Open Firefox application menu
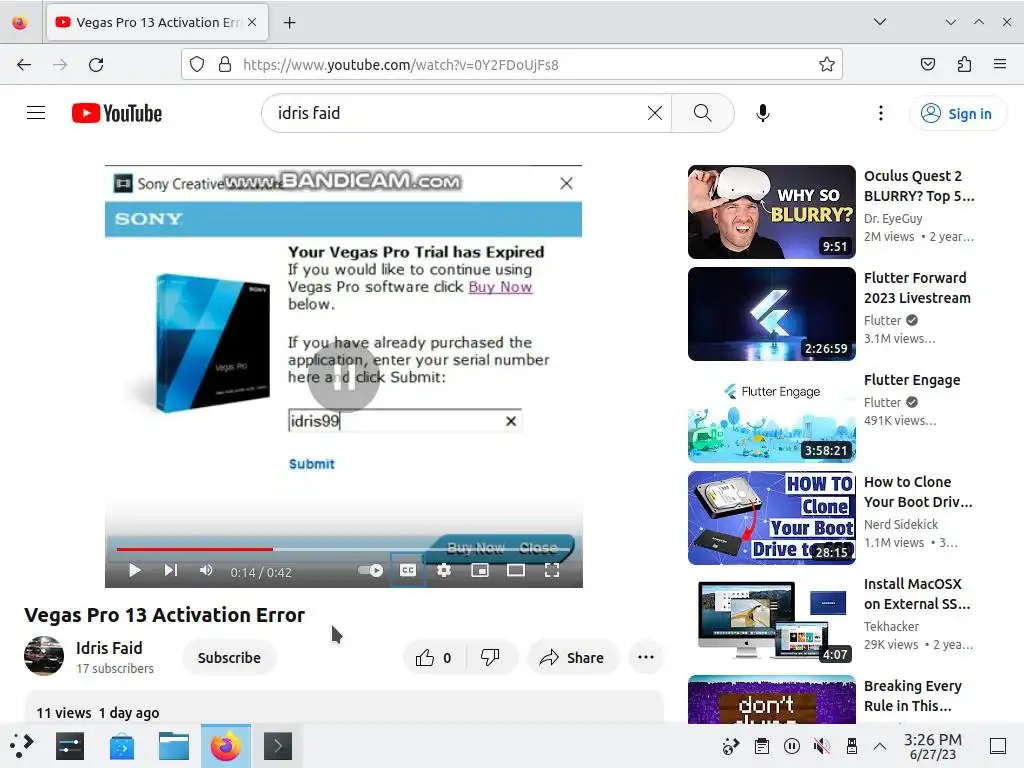This screenshot has height=768, width=1024. click(x=1000, y=65)
